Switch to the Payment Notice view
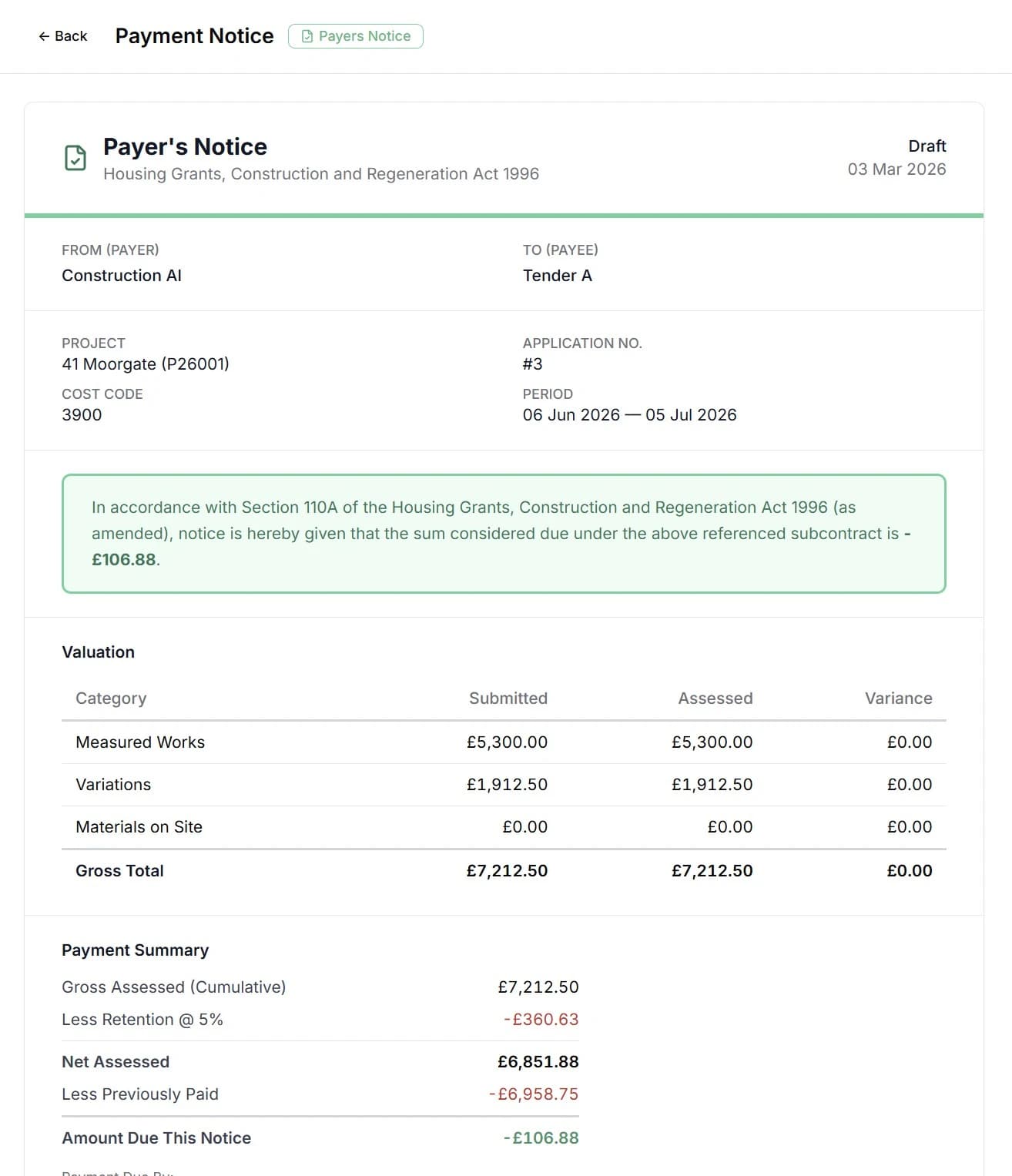The height and width of the screenshot is (1176, 1012). (x=194, y=35)
